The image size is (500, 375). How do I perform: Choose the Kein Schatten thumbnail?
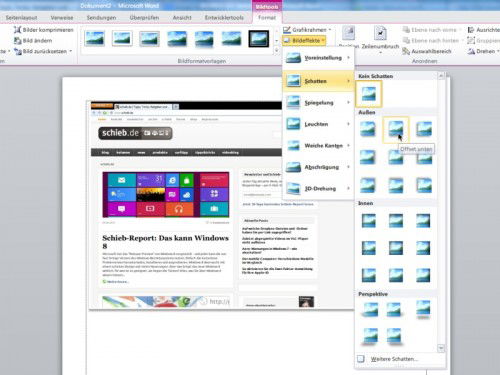point(369,94)
